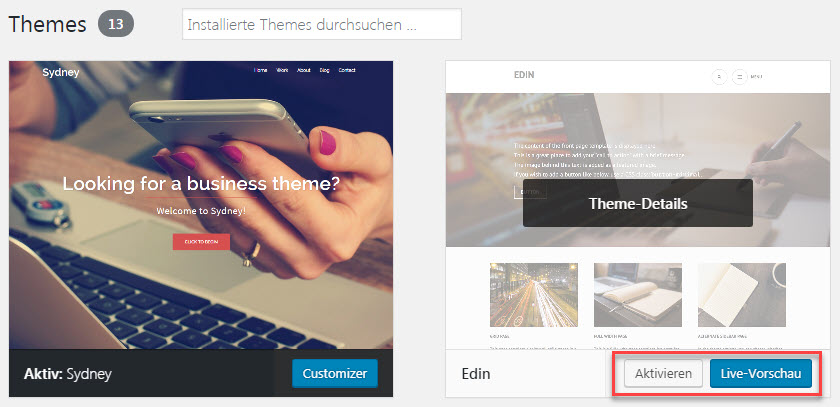840x407 pixels.
Task: Click the red CLICK TO BEGIN button in Sydney preview
Action: coord(201,242)
